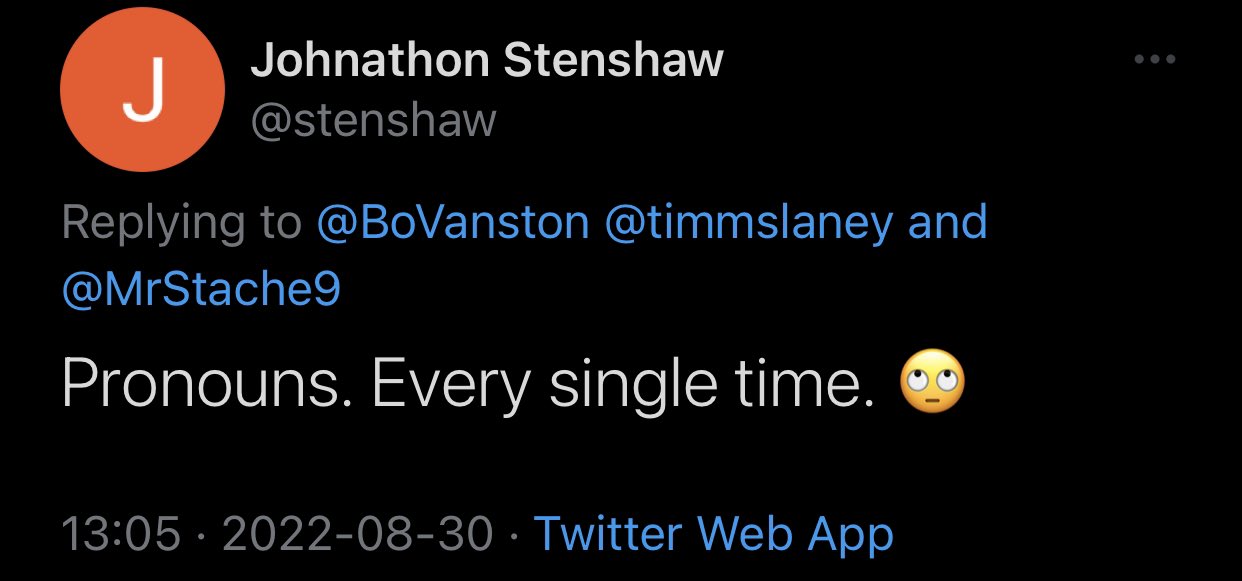Screen dimensions: 1242x581
Task: Click the word "Stenshaw" in display name
Action: point(613,60)
